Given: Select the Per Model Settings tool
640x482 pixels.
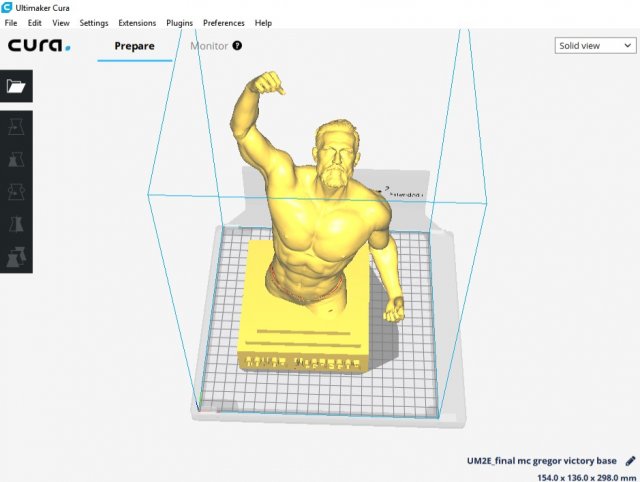Looking at the screenshot, I should click(16, 256).
